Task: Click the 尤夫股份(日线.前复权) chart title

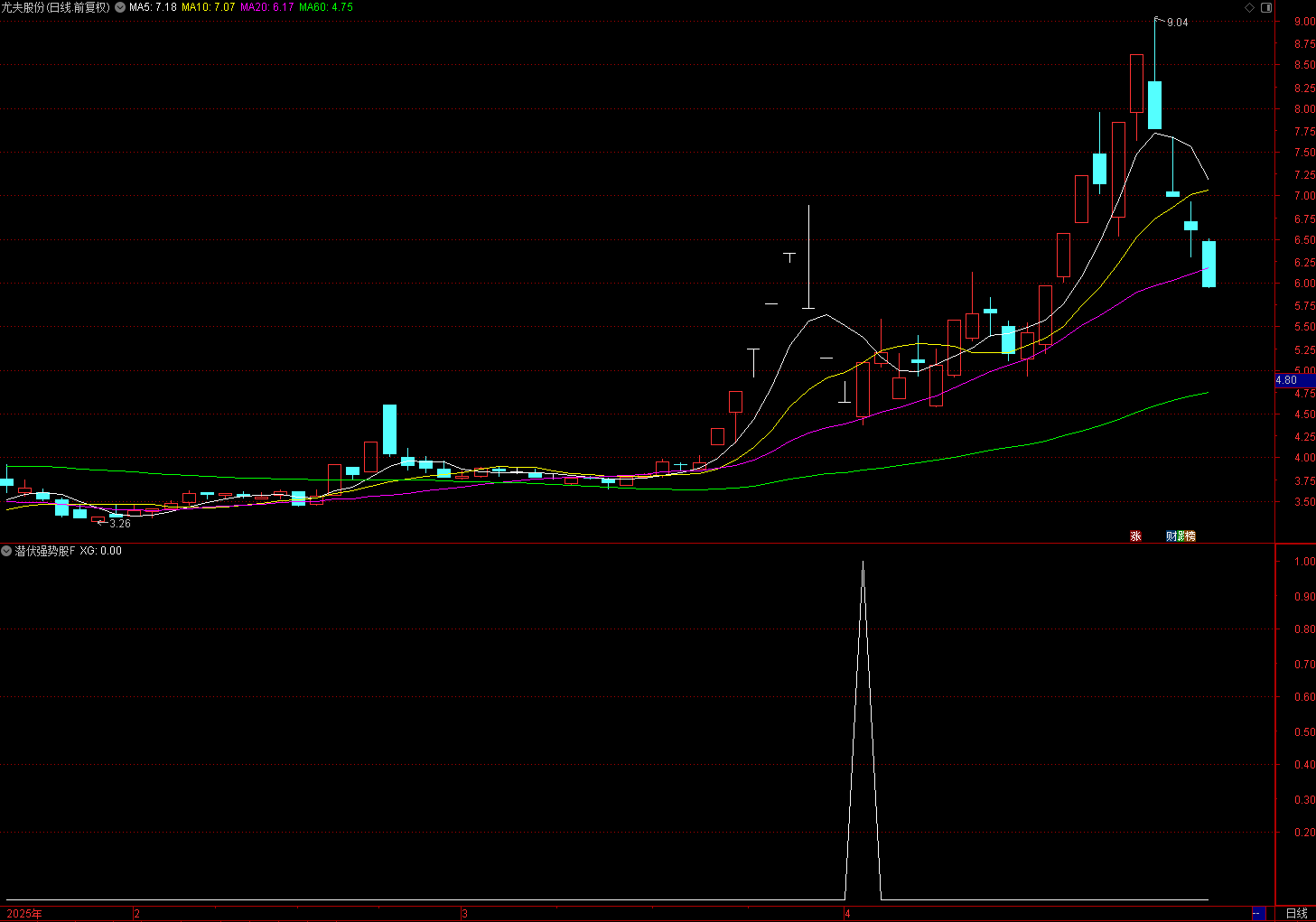Action: click(56, 7)
